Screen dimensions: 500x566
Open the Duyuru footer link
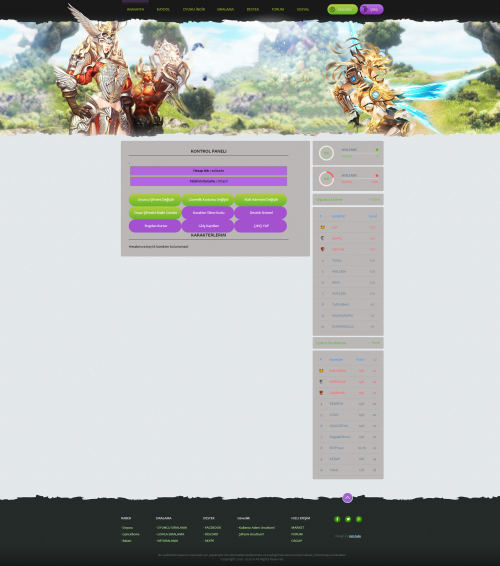point(127,528)
